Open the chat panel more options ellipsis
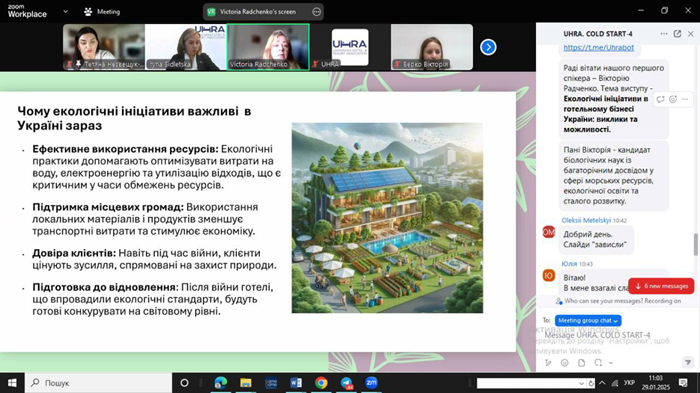 click(664, 34)
